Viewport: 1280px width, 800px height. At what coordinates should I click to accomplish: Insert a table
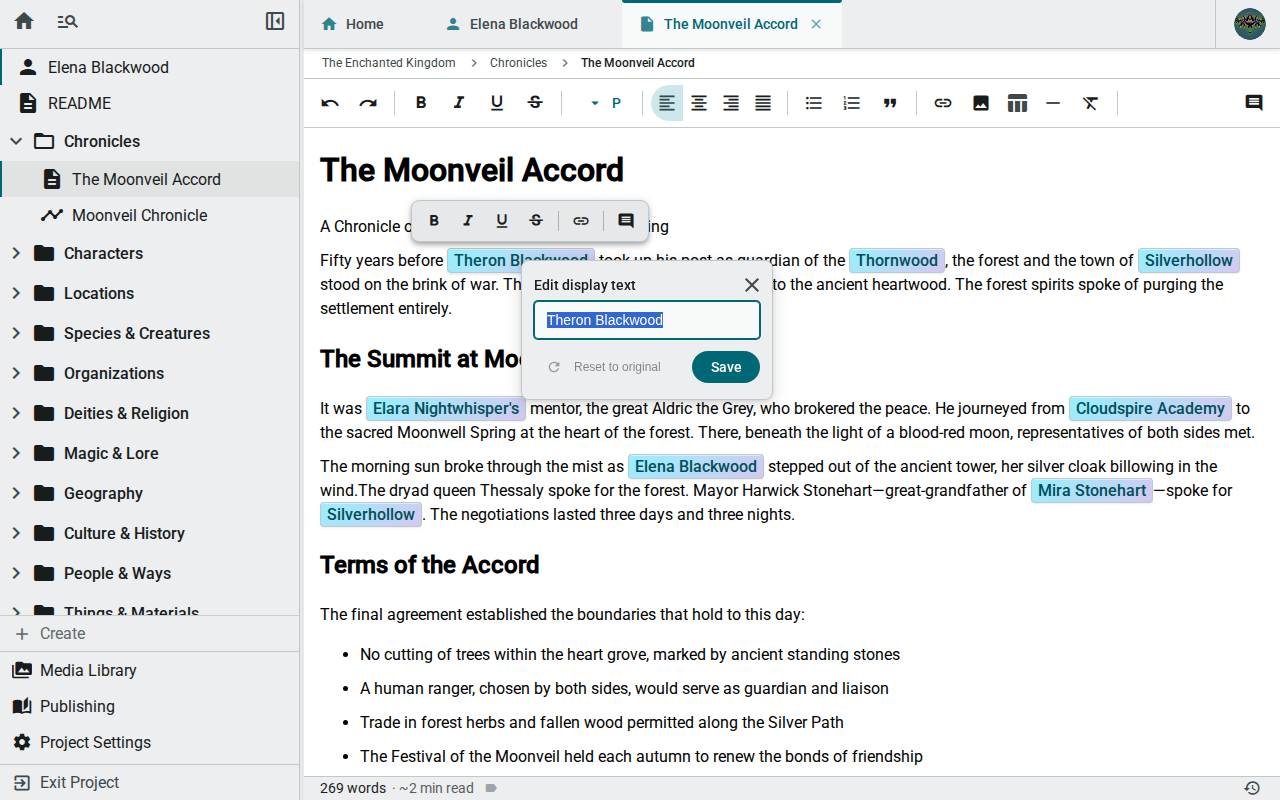pos(1017,103)
